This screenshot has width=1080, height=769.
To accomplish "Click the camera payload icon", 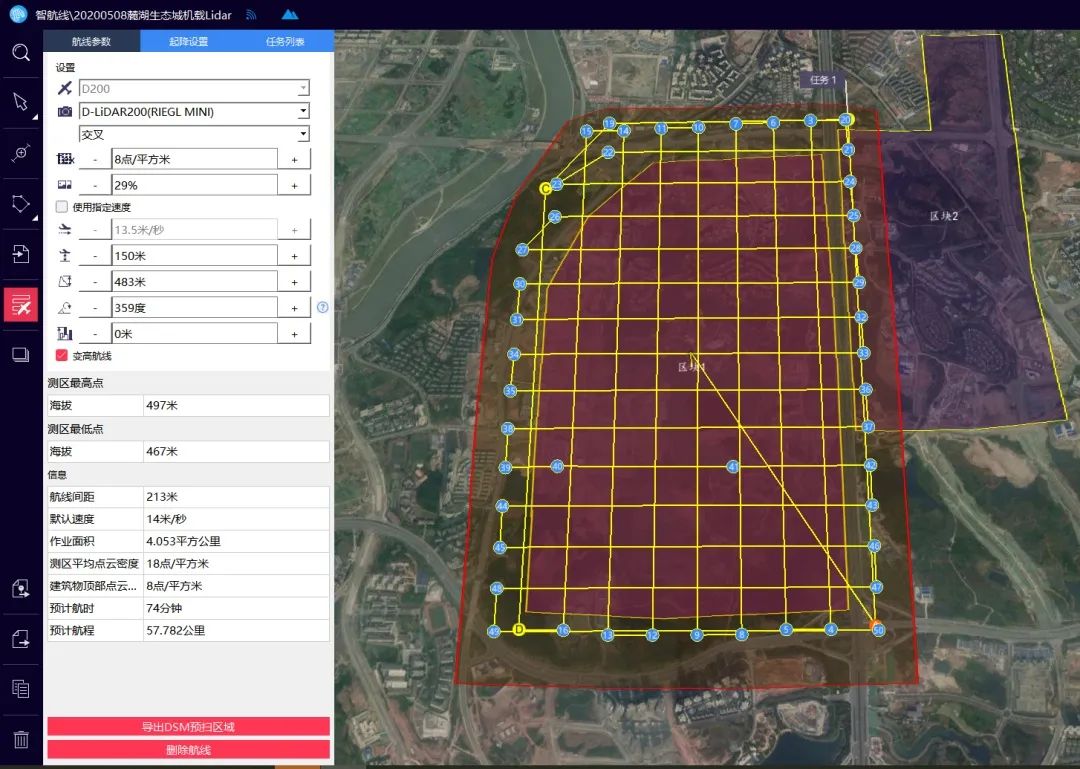I will point(65,112).
